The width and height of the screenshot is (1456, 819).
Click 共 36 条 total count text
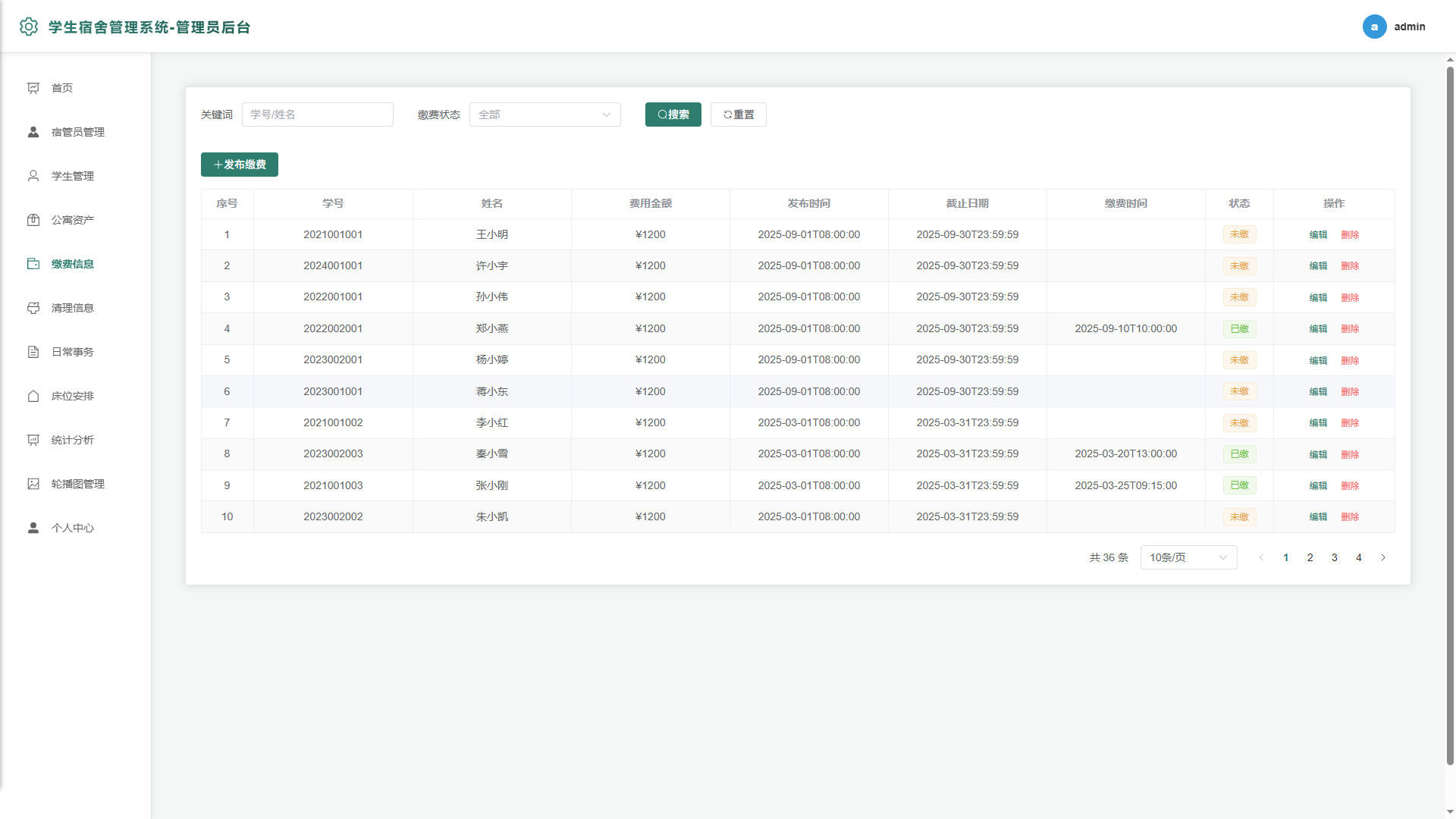click(x=1109, y=557)
